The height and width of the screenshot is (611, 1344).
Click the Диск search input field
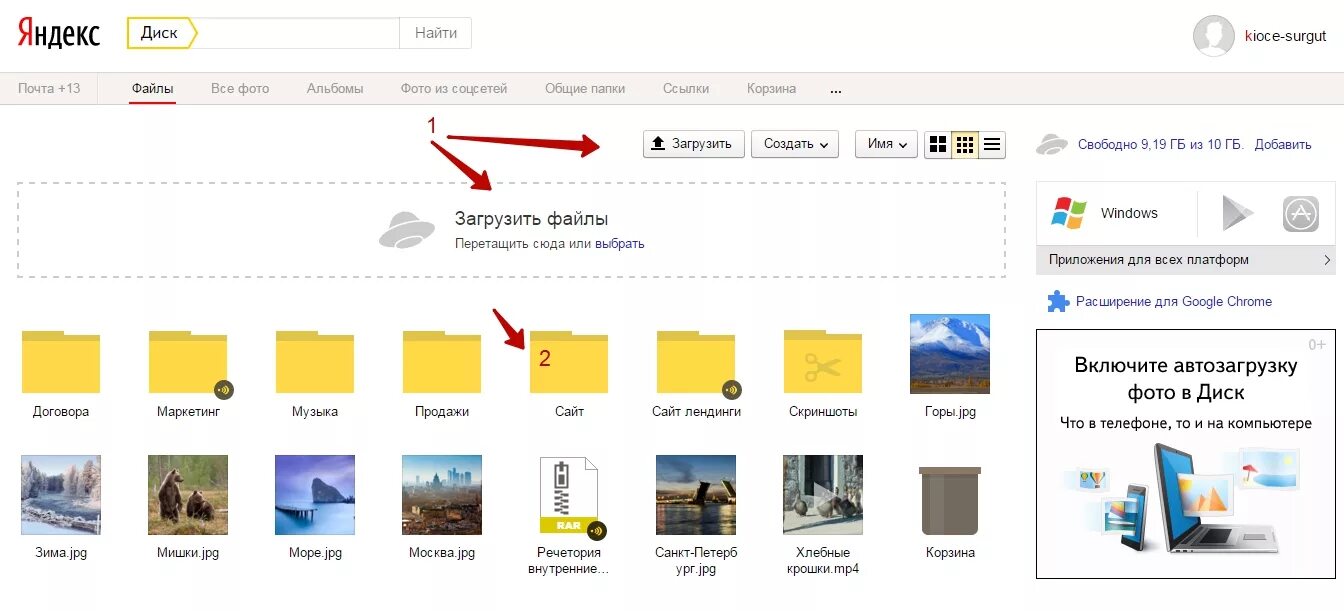pos(298,33)
